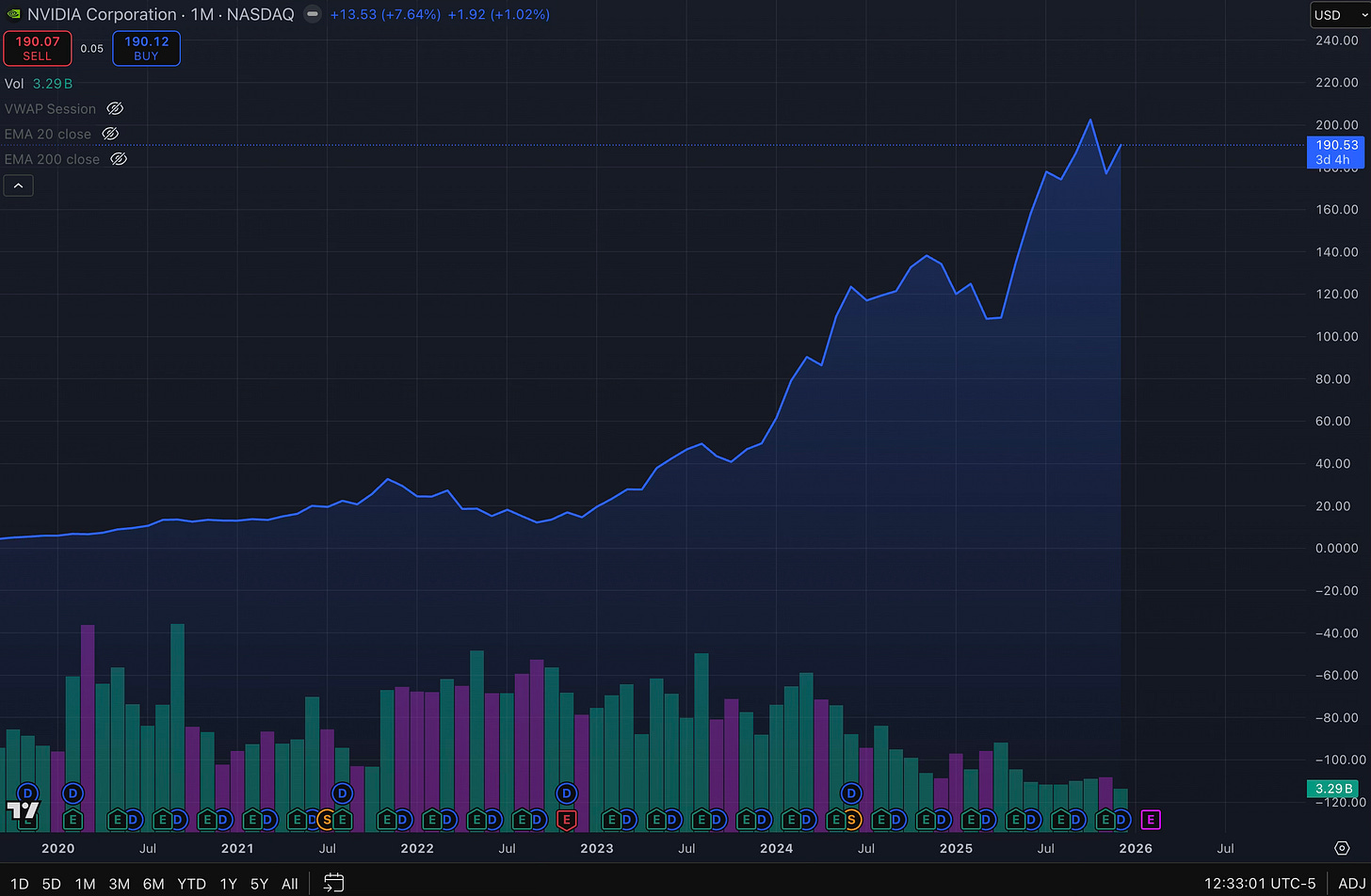Viewport: 1371px width, 896px height.
Task: Click the red E earnings marker below mid-2022
Action: click(x=567, y=820)
